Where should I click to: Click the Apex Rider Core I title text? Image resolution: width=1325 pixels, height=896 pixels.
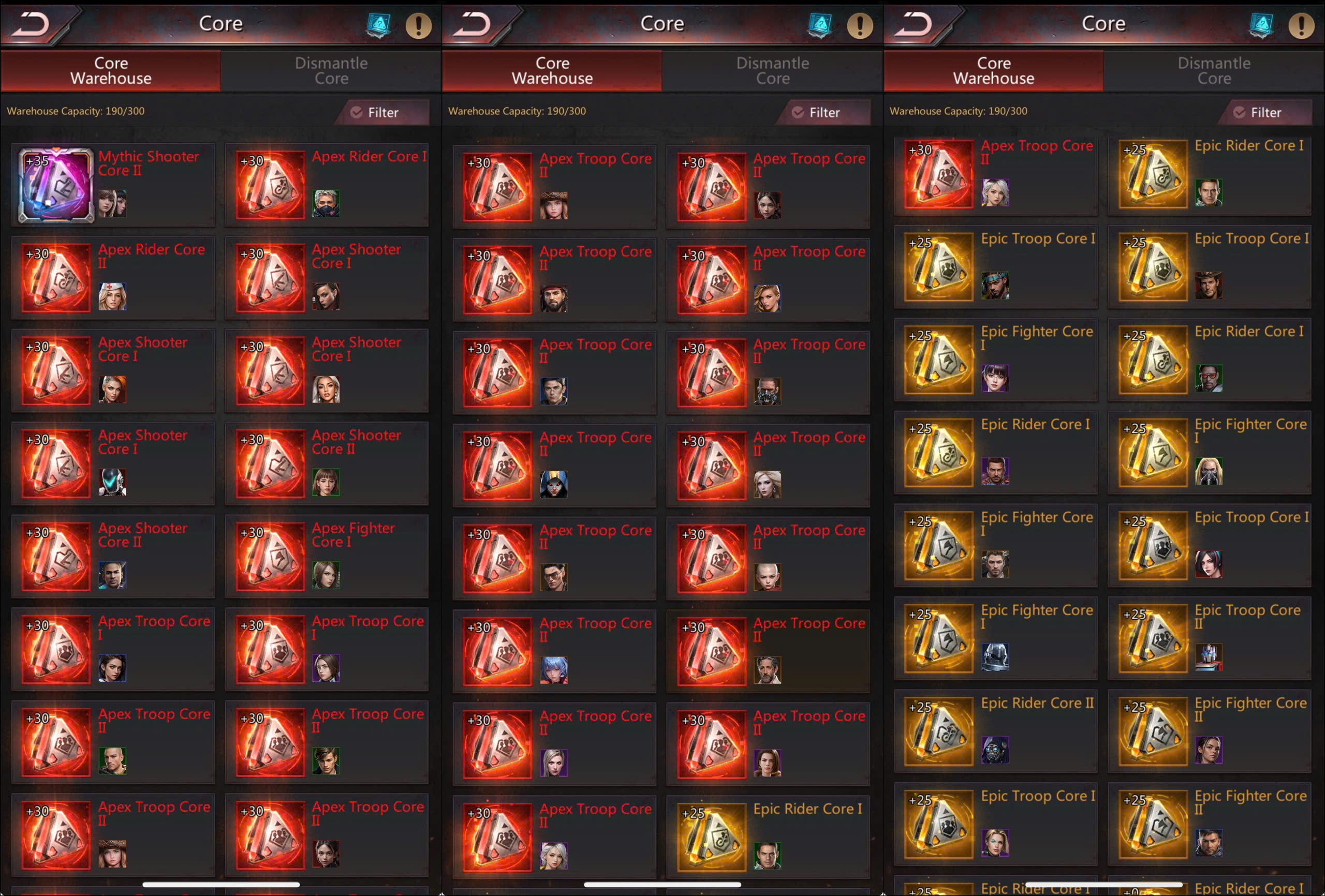pos(369,156)
